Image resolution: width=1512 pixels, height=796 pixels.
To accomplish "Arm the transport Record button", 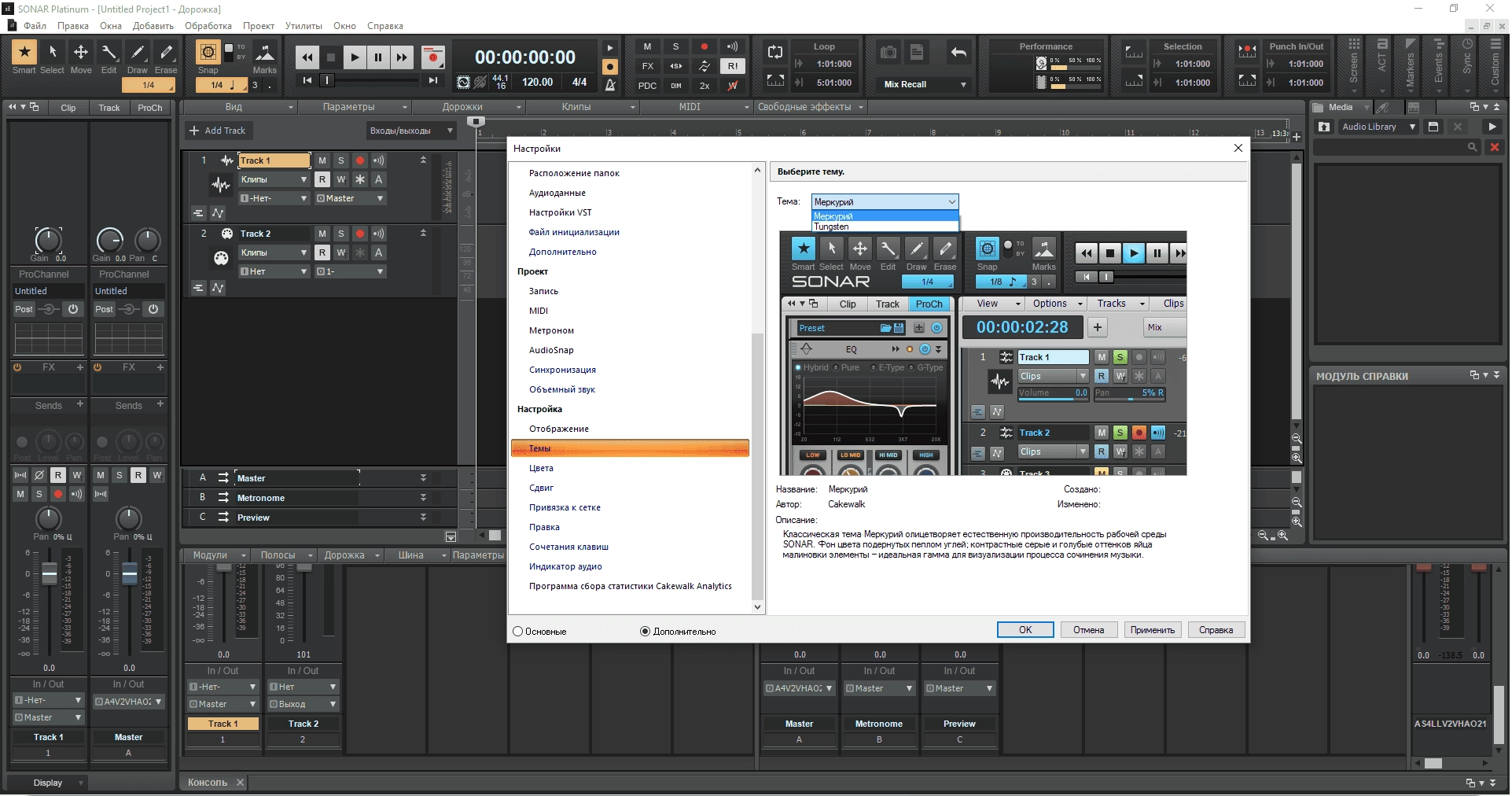I will point(432,57).
